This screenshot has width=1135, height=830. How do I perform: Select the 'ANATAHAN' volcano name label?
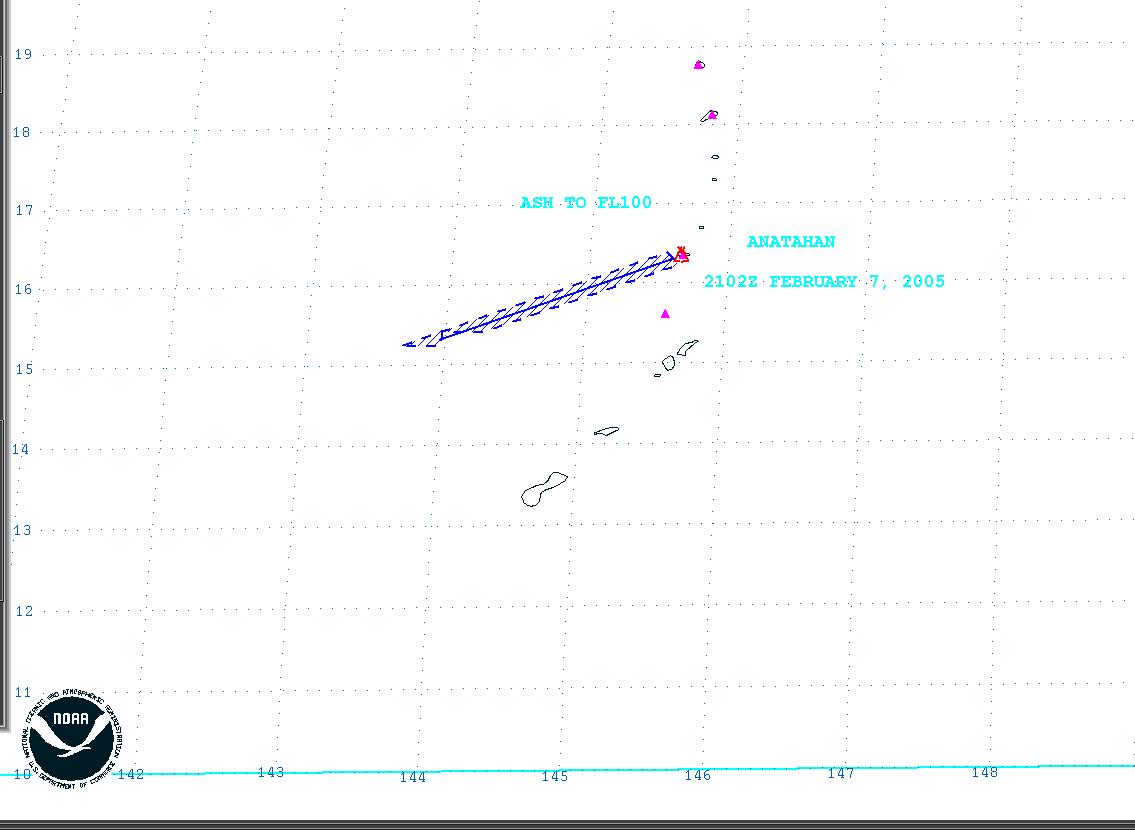(790, 242)
